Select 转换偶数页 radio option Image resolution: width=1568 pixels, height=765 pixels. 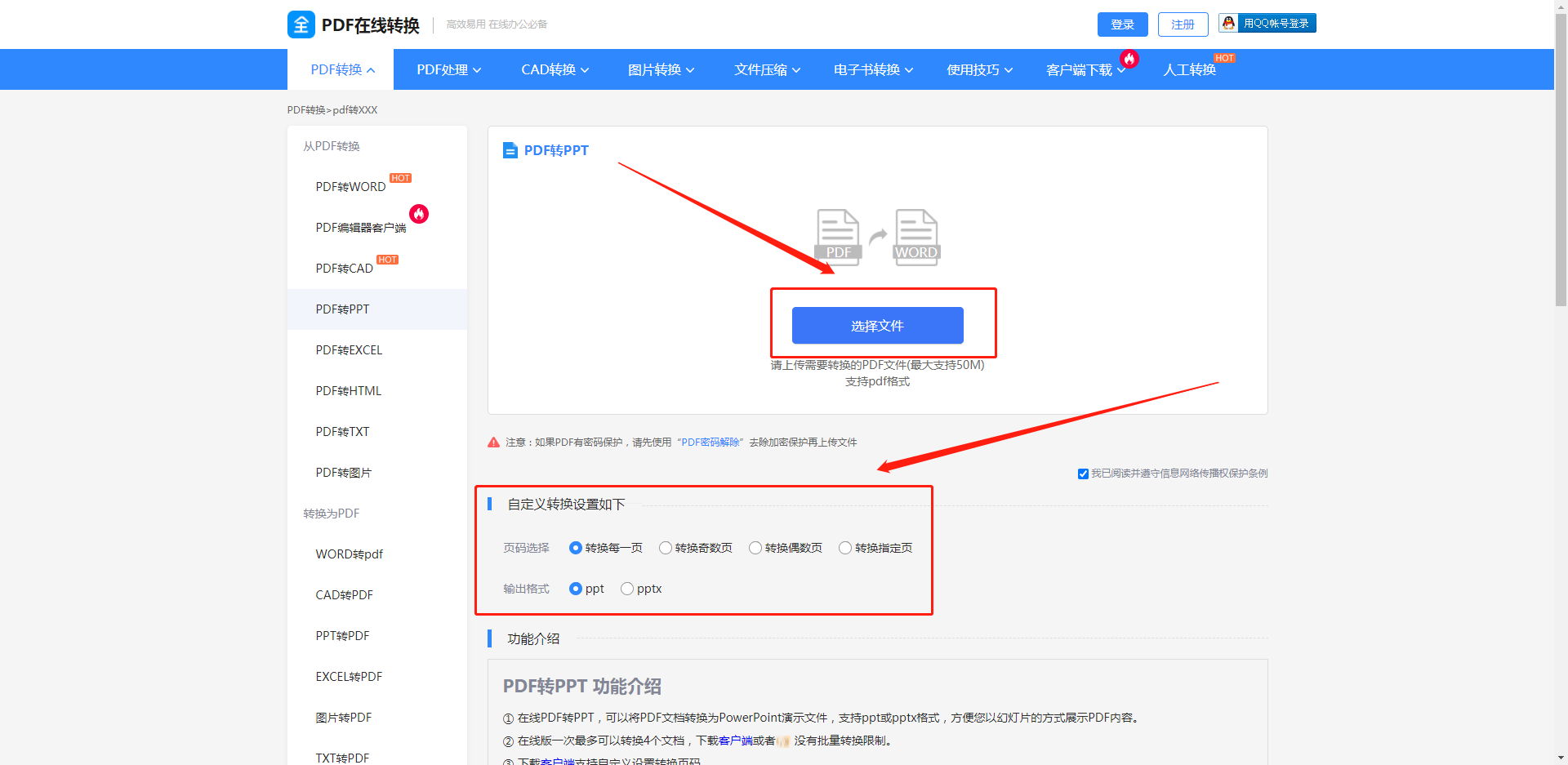click(755, 548)
